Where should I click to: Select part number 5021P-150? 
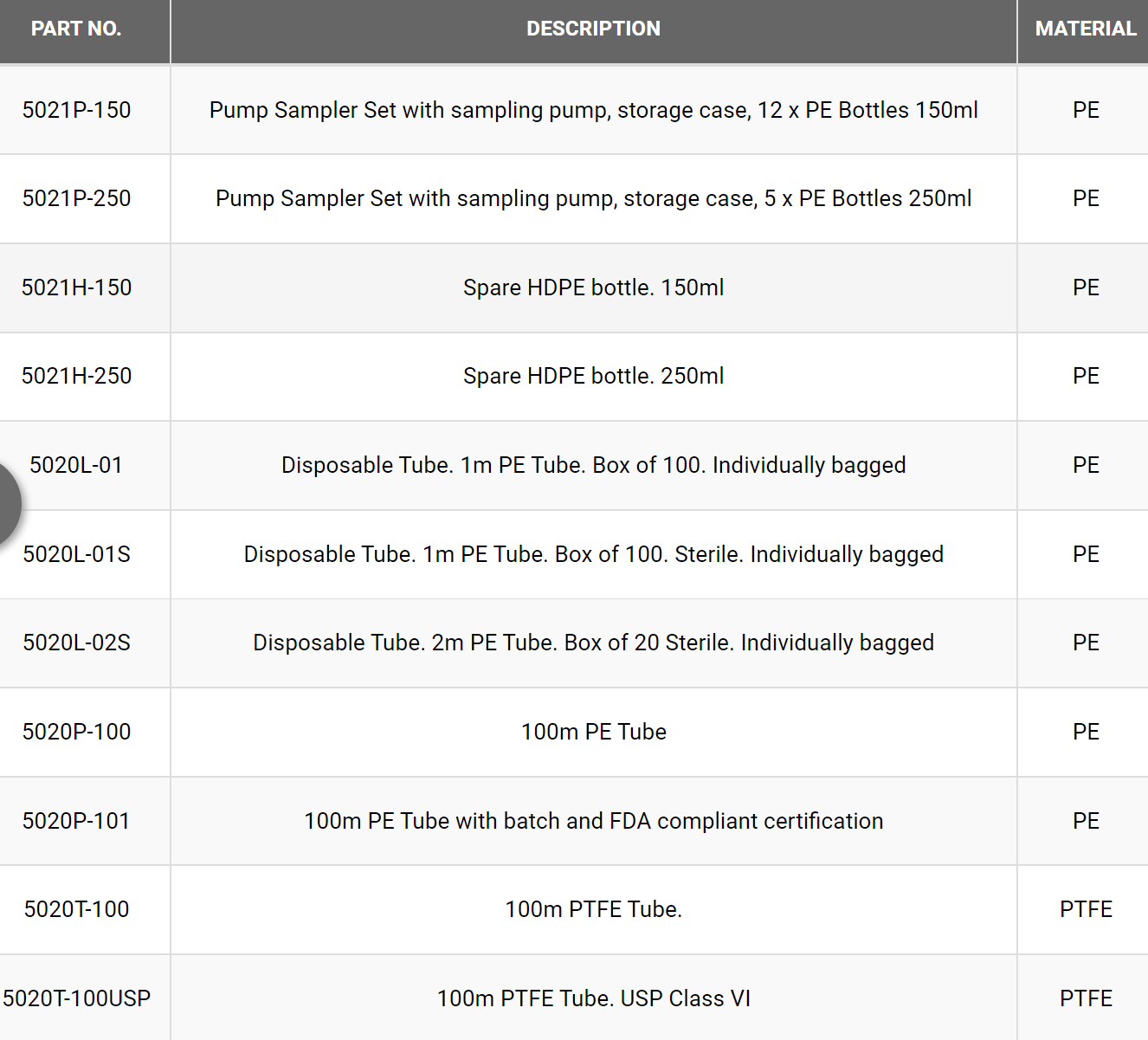pyautogui.click(x=76, y=110)
